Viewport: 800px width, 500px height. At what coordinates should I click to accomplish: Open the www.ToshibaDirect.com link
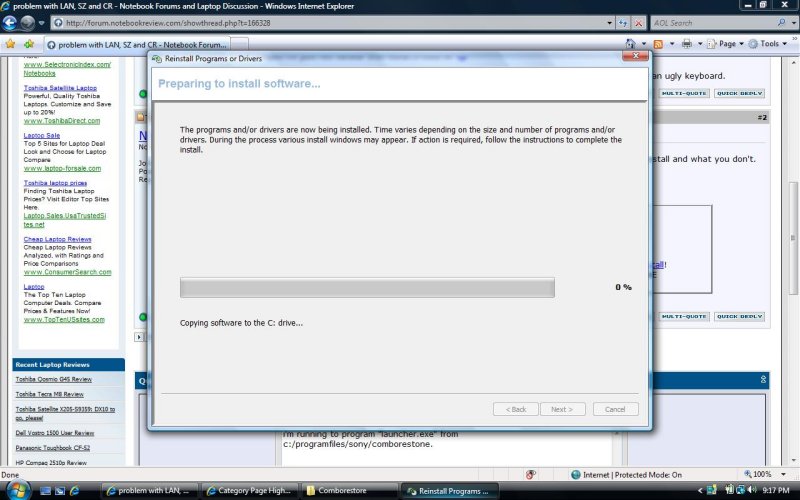click(62, 121)
